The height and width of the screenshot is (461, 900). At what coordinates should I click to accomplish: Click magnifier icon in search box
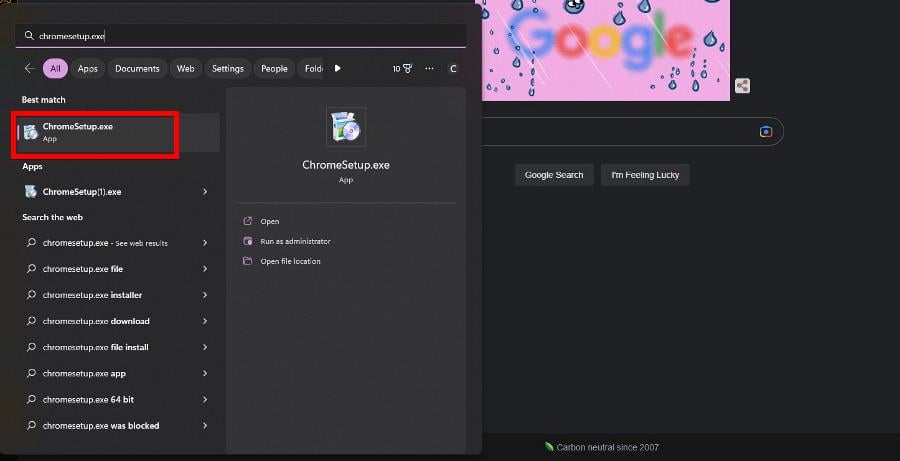29,36
